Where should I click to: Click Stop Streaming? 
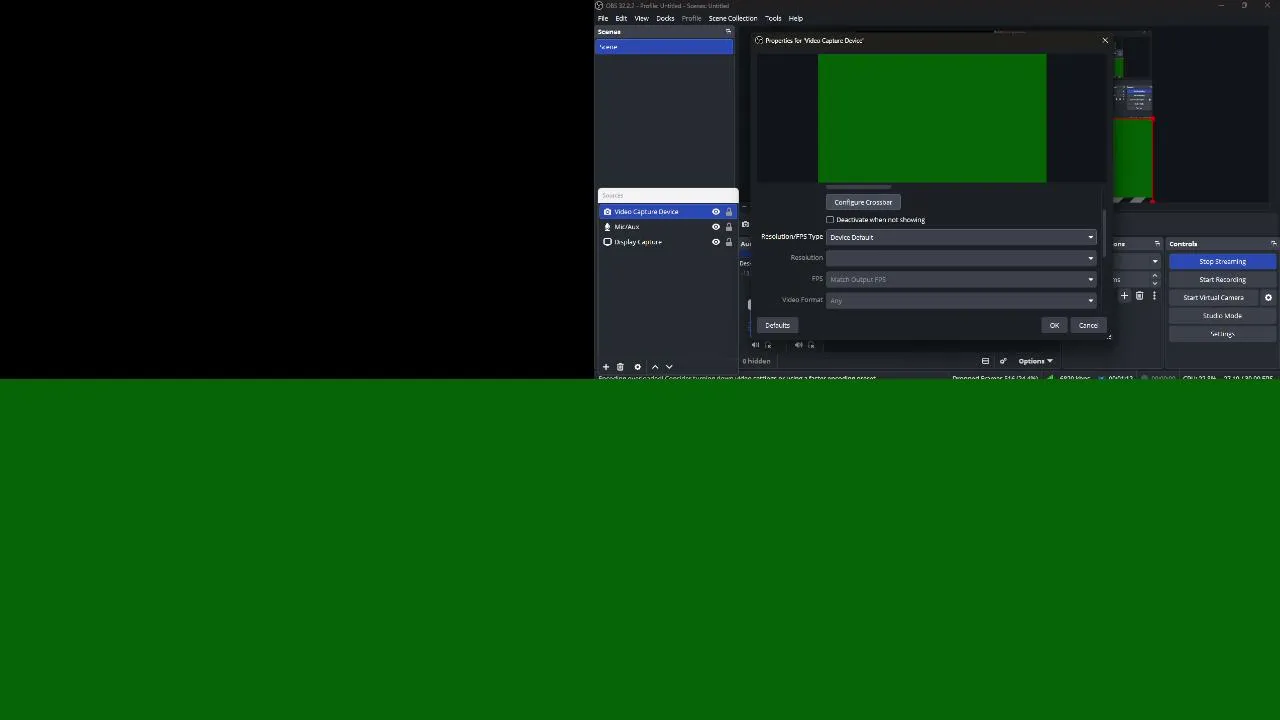click(x=1222, y=262)
